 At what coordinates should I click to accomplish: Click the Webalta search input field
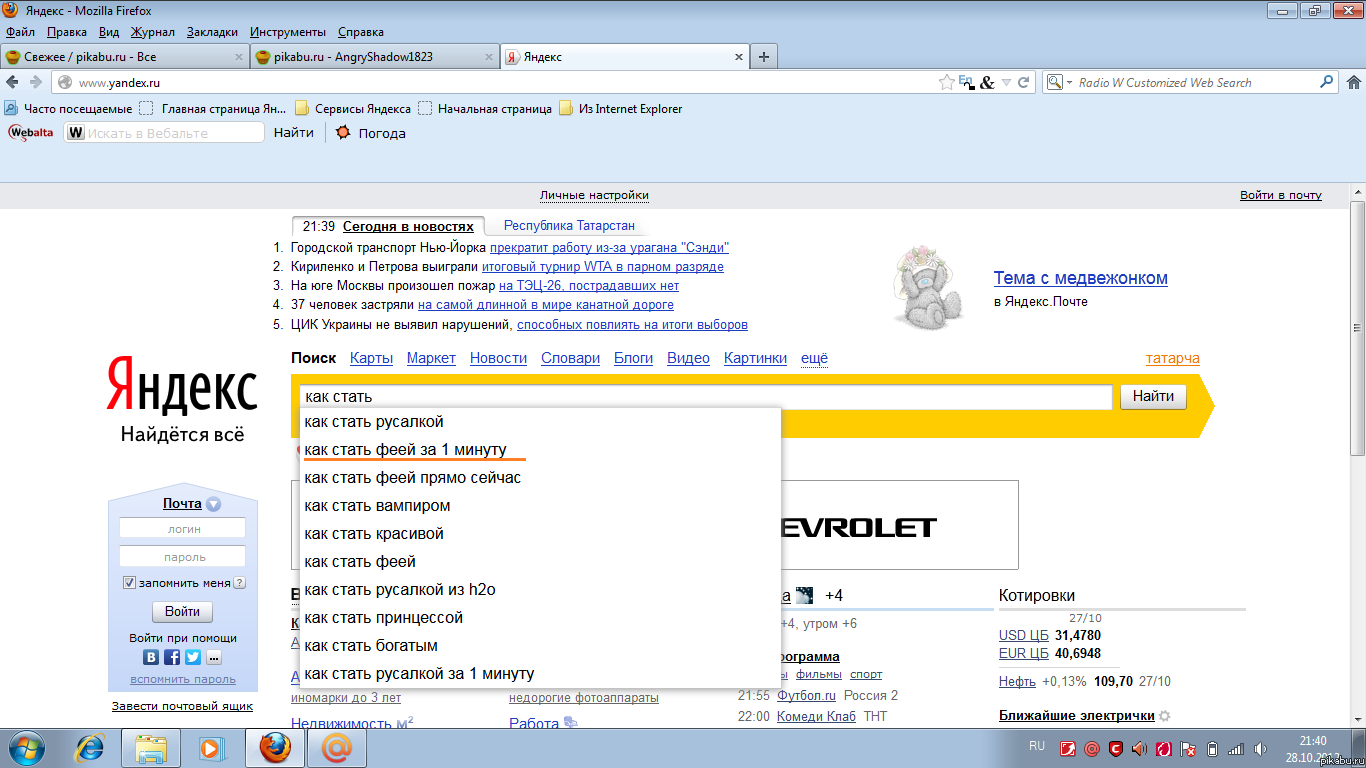(x=165, y=132)
